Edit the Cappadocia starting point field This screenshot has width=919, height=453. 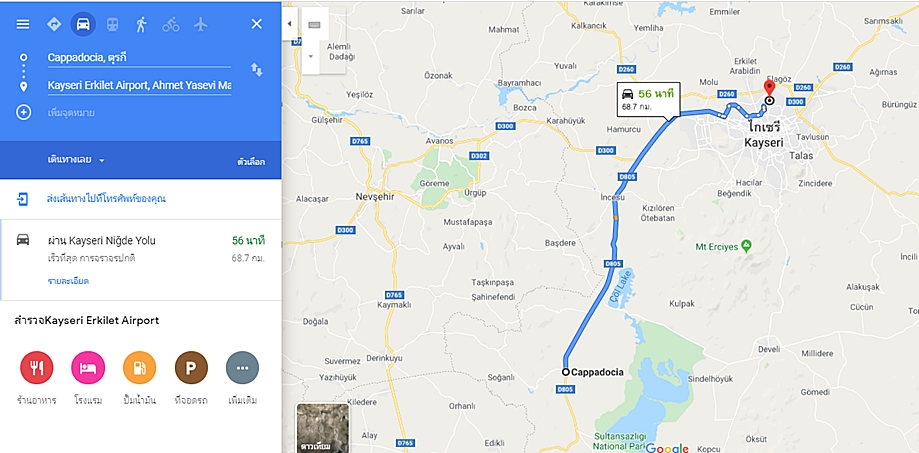pyautogui.click(x=139, y=57)
